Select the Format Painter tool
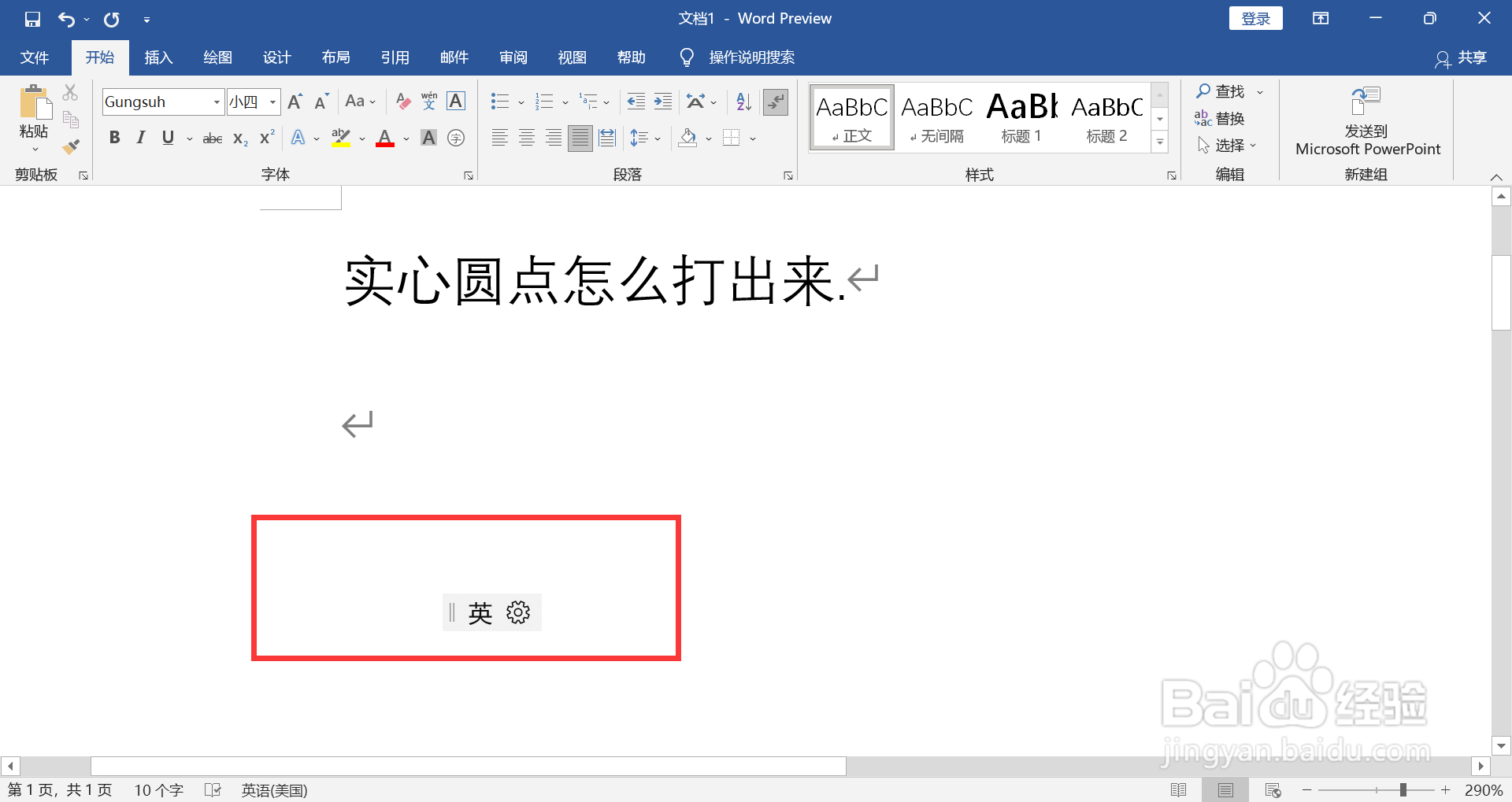Image resolution: width=1512 pixels, height=802 pixels. 70,146
